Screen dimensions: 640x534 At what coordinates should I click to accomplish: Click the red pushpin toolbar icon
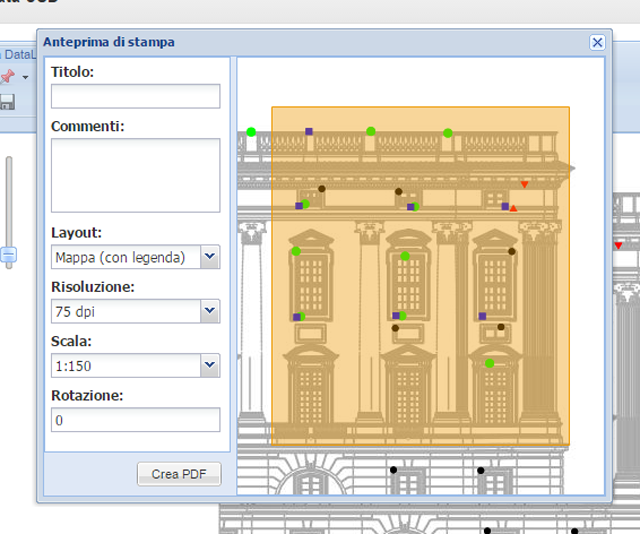(x=9, y=77)
